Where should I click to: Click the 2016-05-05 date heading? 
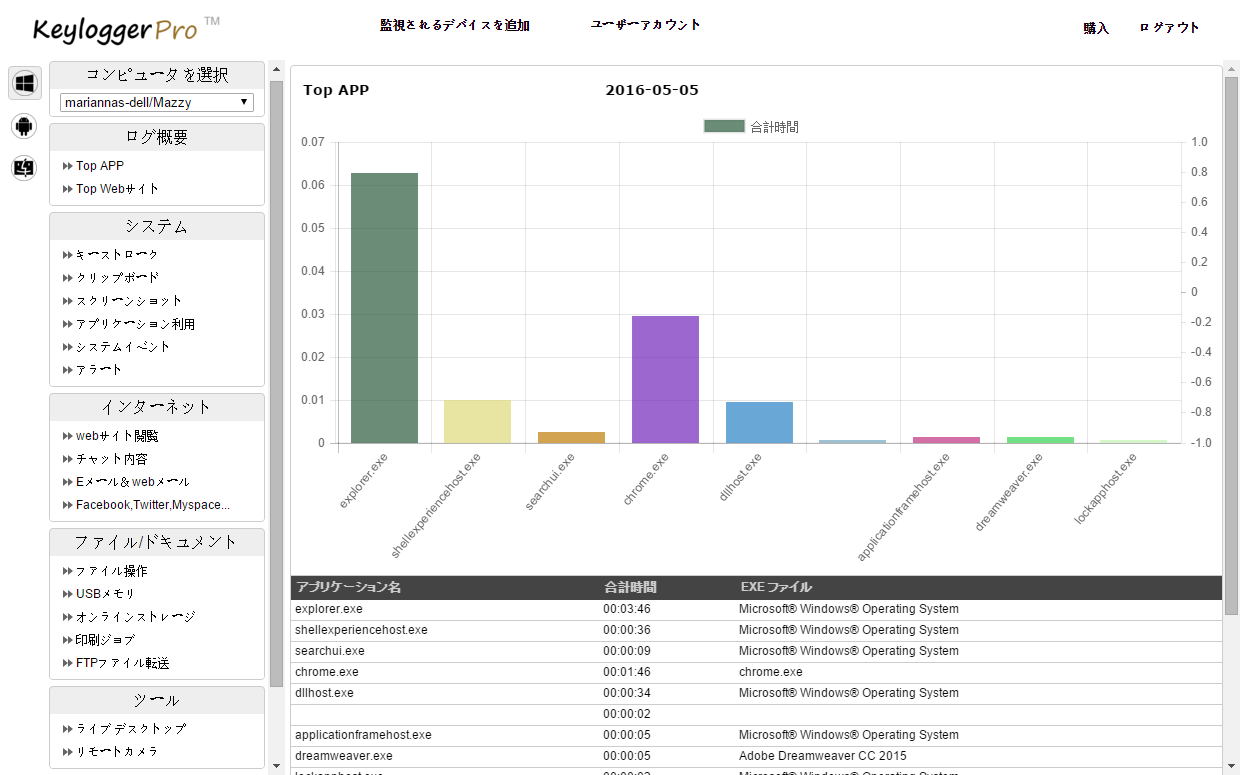[652, 90]
